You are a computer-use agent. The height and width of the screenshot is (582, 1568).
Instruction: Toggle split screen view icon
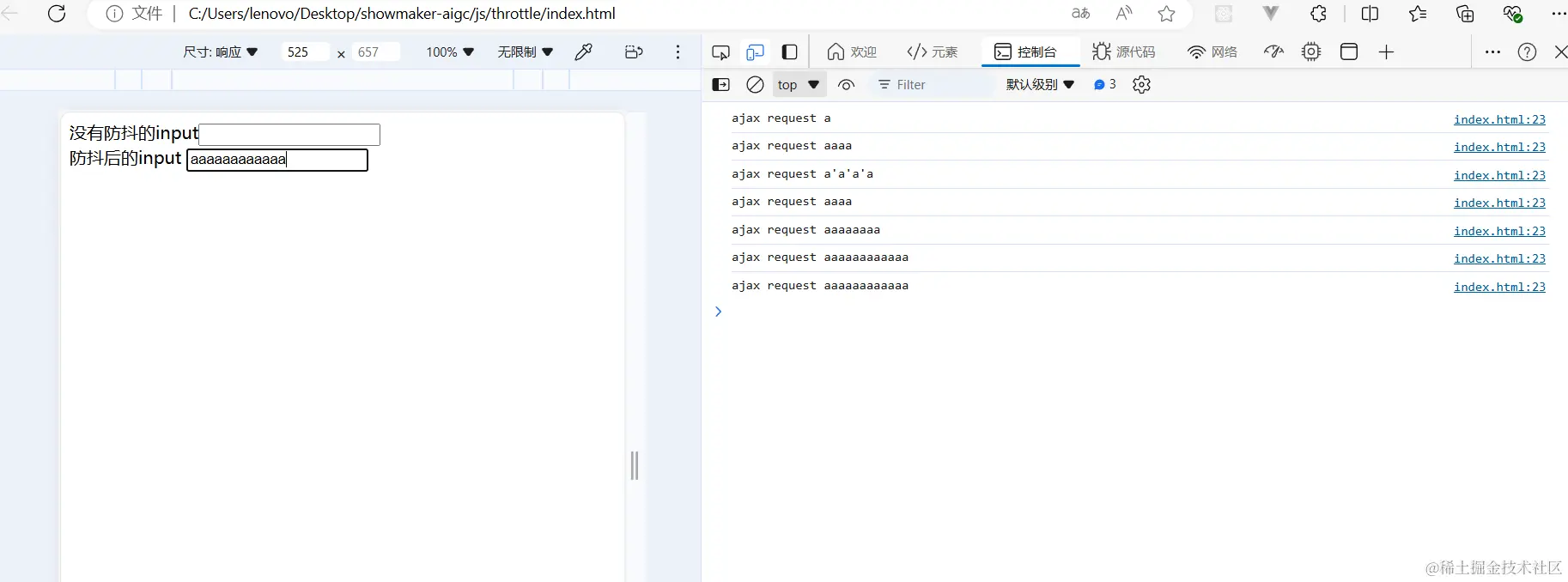[x=1370, y=14]
